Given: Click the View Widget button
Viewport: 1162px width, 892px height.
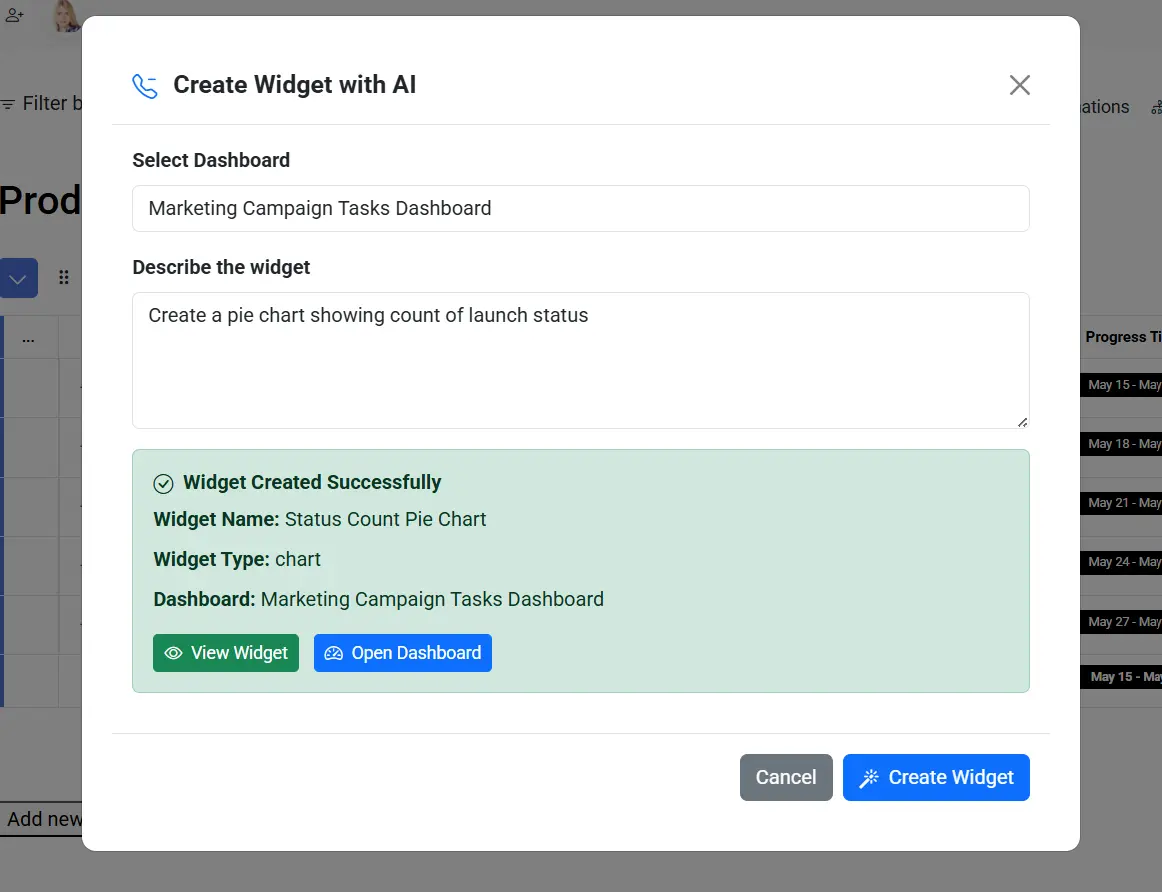Looking at the screenshot, I should click(x=226, y=653).
